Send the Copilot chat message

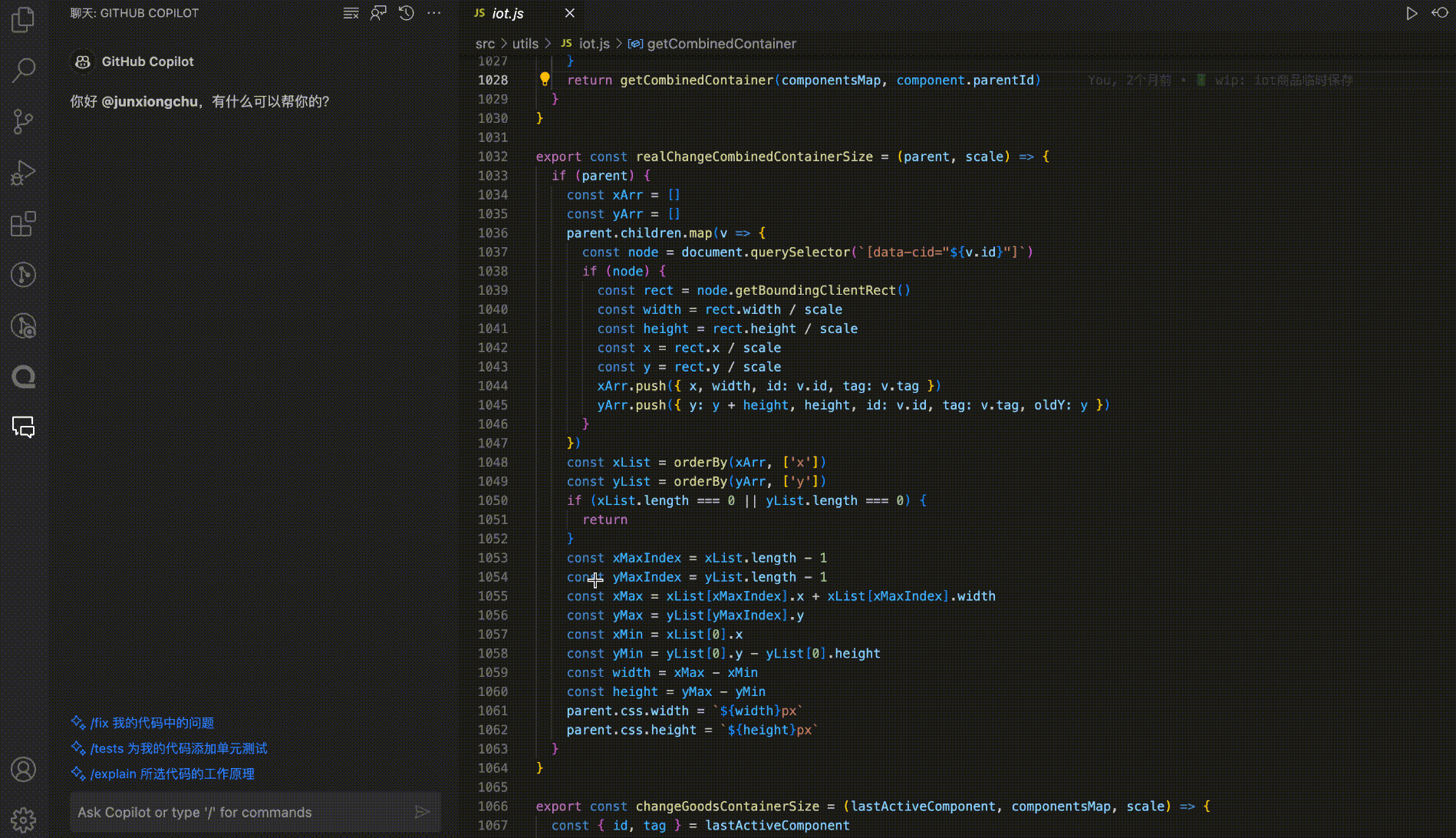click(422, 812)
